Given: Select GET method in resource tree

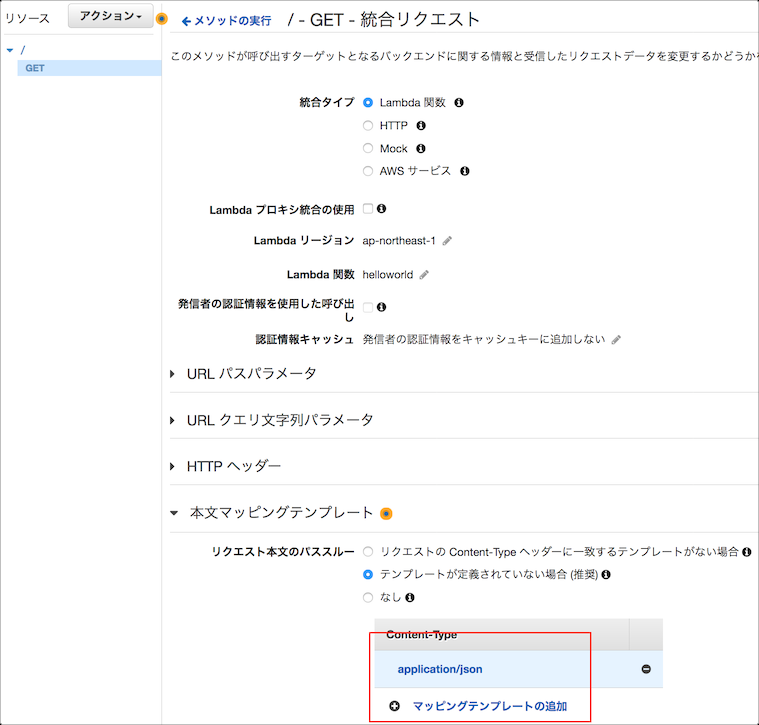Looking at the screenshot, I should pos(35,68).
